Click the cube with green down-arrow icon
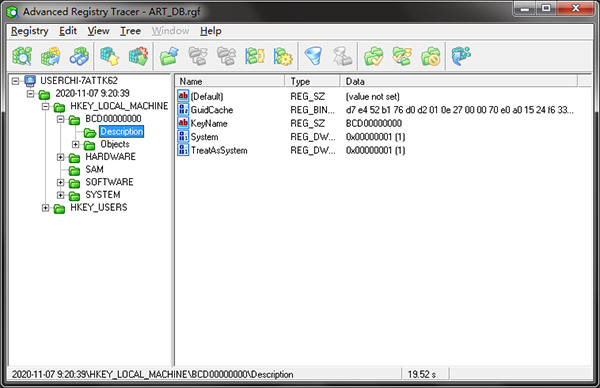The image size is (600, 388). point(138,56)
